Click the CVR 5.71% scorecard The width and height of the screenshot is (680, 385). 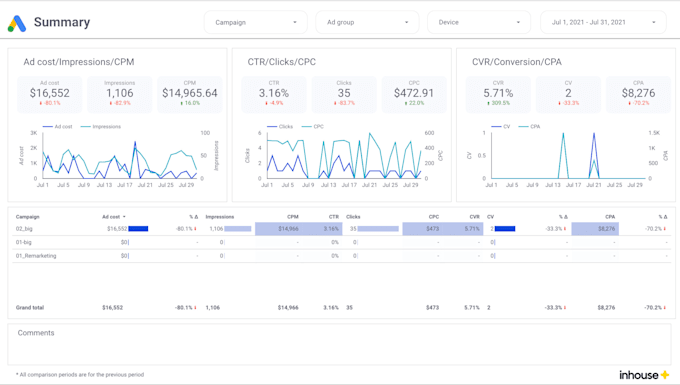498,95
